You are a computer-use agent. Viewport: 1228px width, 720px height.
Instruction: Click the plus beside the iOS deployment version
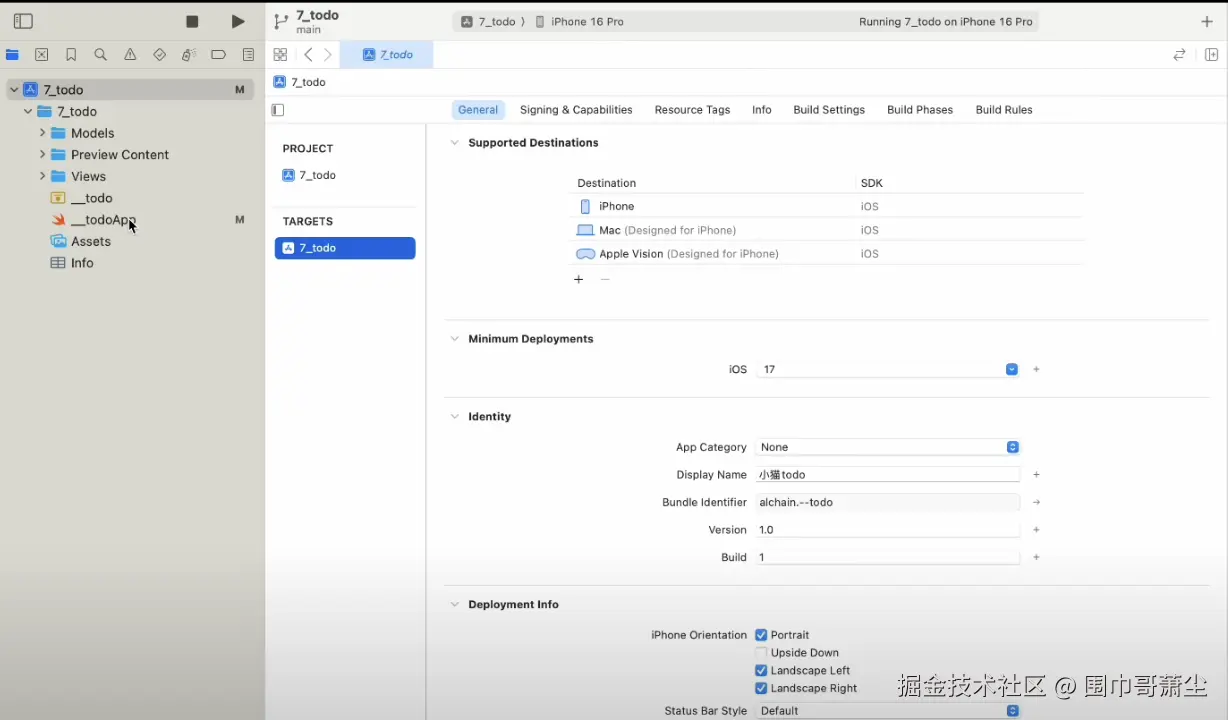[1036, 369]
